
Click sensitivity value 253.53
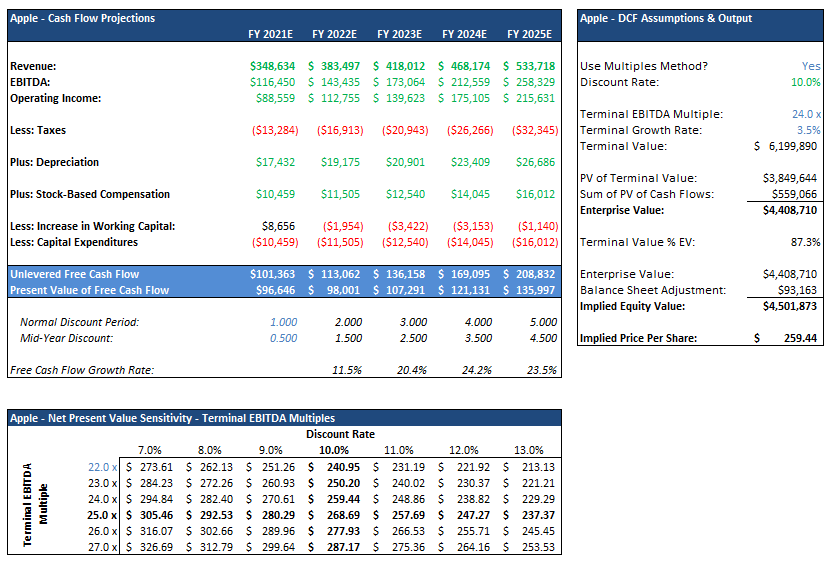[x=538, y=547]
